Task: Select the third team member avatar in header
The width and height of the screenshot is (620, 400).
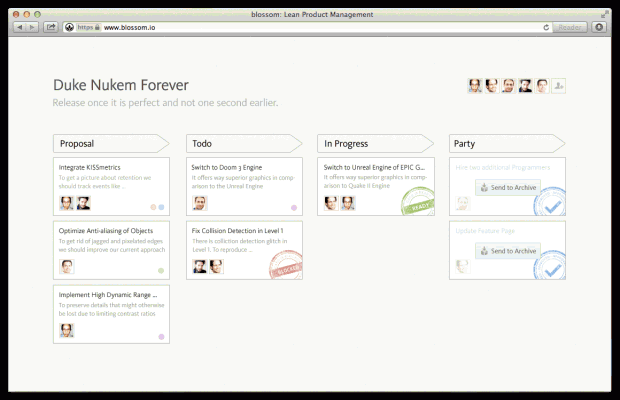Action: 508,86
